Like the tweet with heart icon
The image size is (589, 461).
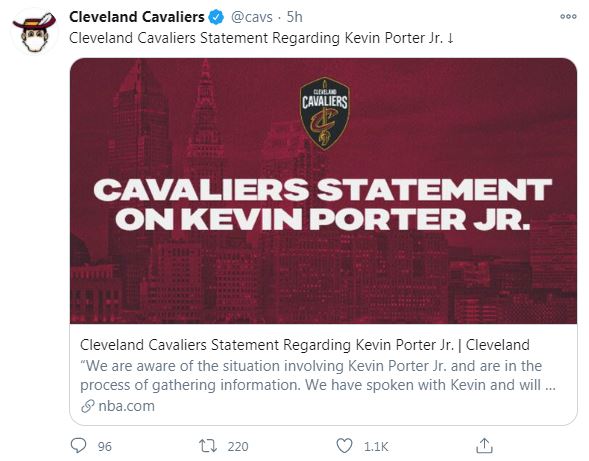click(344, 446)
